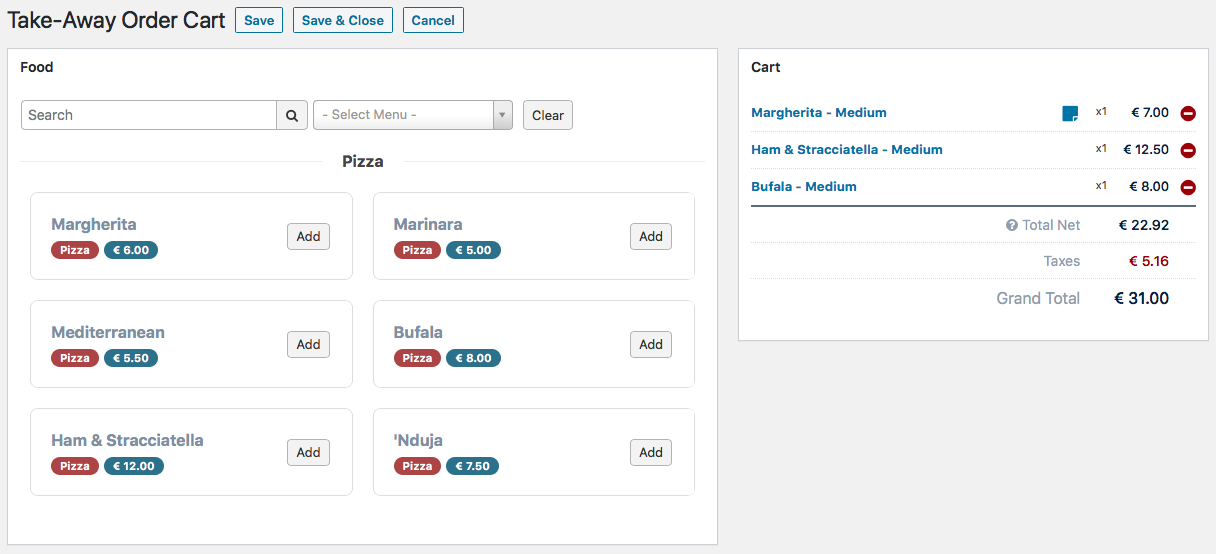
Task: Add Bufala pizza to cart
Action: (651, 344)
